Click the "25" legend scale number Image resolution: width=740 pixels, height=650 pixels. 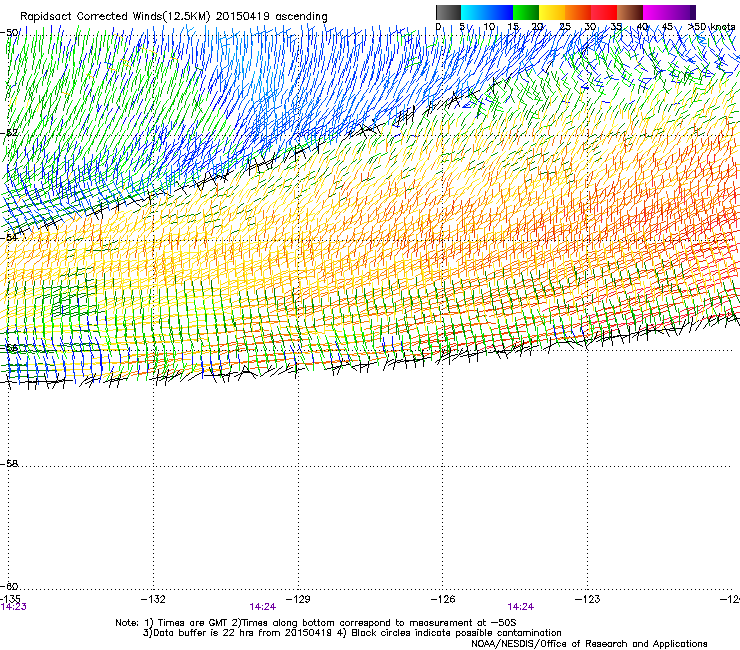click(565, 27)
